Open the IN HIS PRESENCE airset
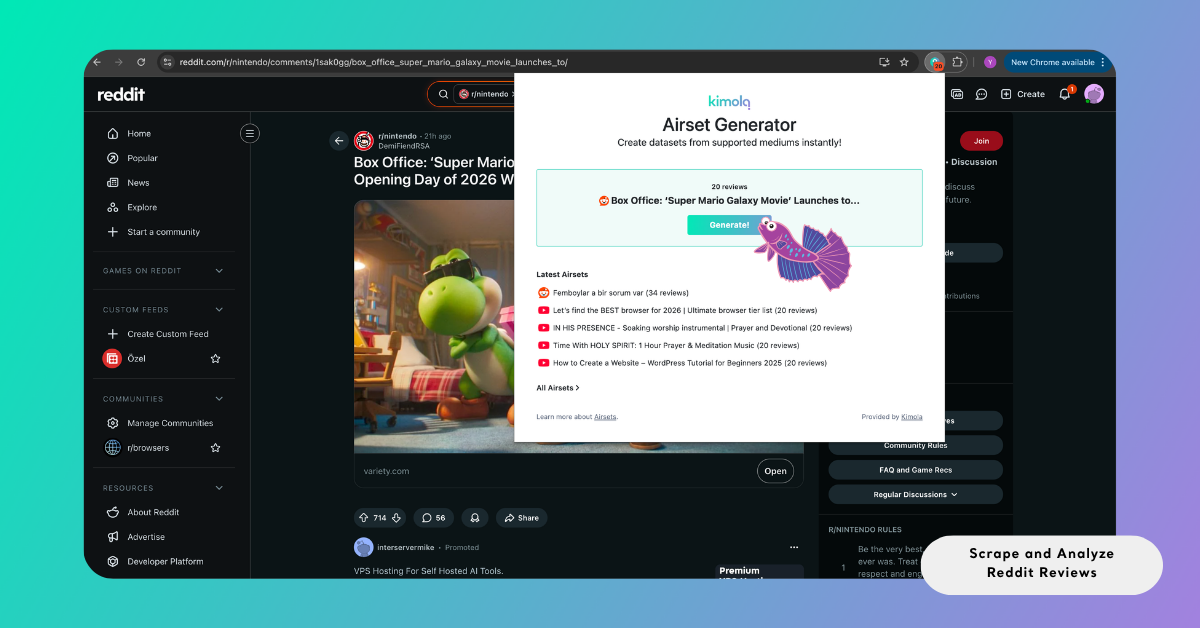1200x628 pixels. click(695, 328)
